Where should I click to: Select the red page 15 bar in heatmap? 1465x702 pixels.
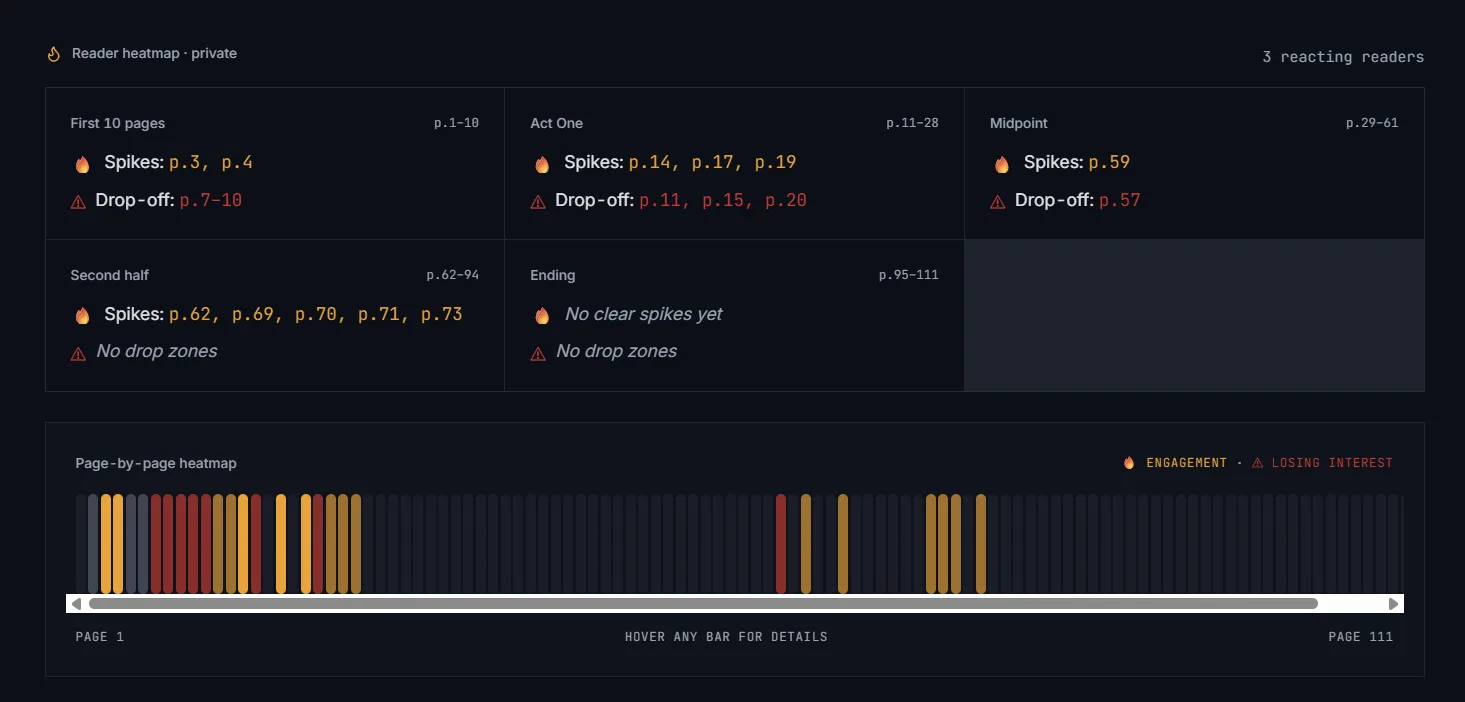[x=256, y=543]
